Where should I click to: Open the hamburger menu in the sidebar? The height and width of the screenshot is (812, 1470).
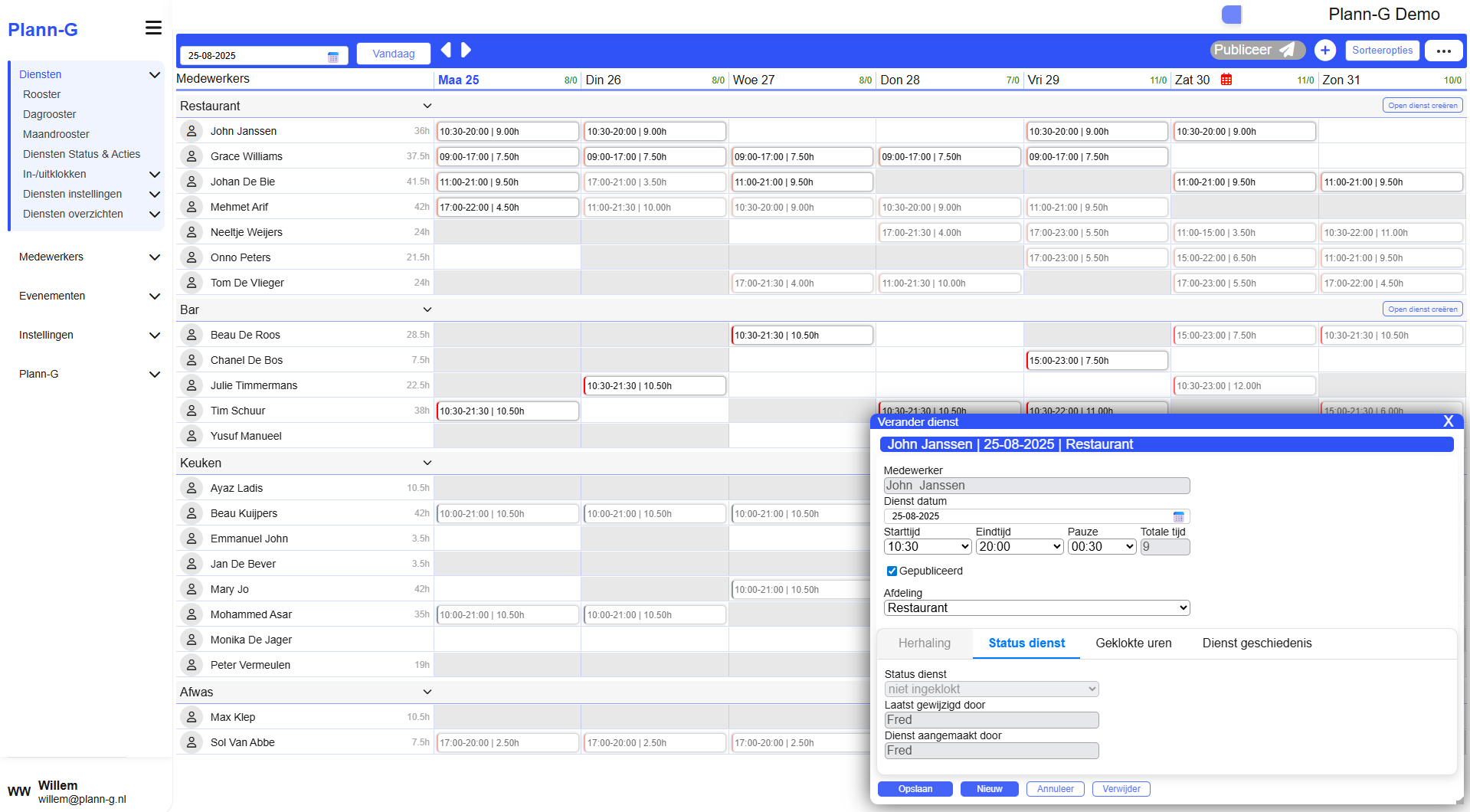tap(153, 28)
